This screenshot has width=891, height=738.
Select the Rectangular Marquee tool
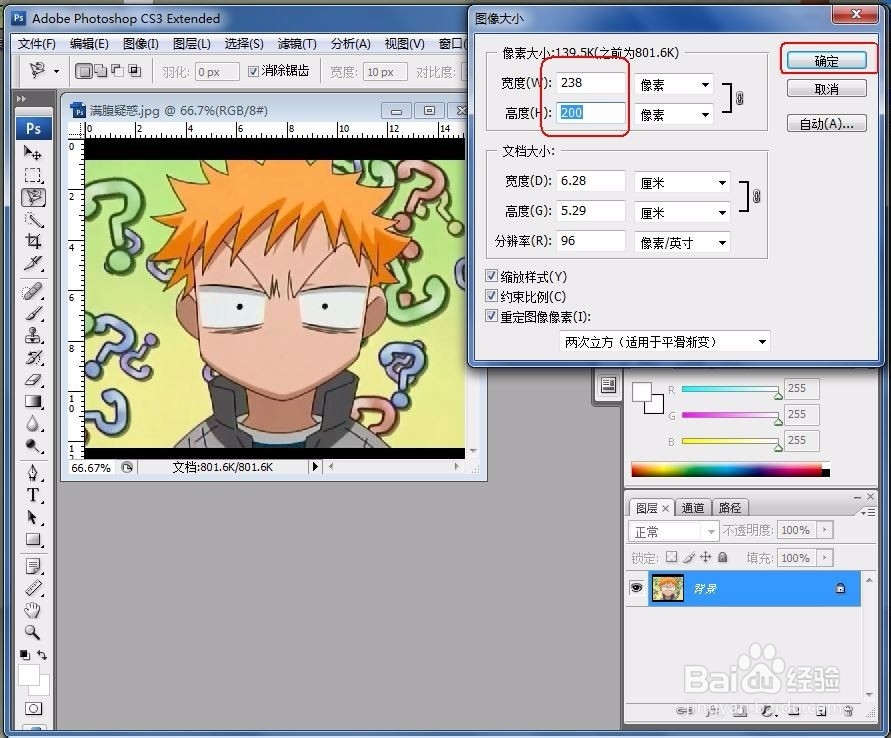(32, 175)
